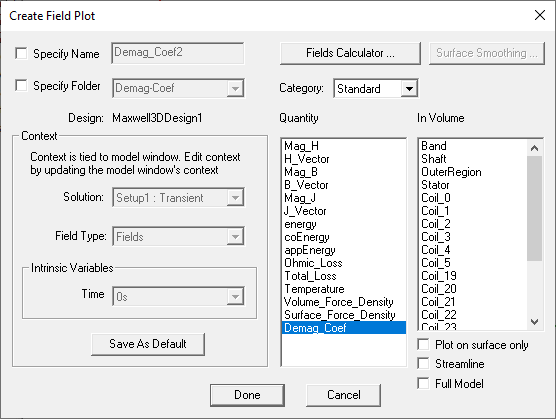Confirm with the Done button
The image size is (556, 419).
click(x=247, y=395)
